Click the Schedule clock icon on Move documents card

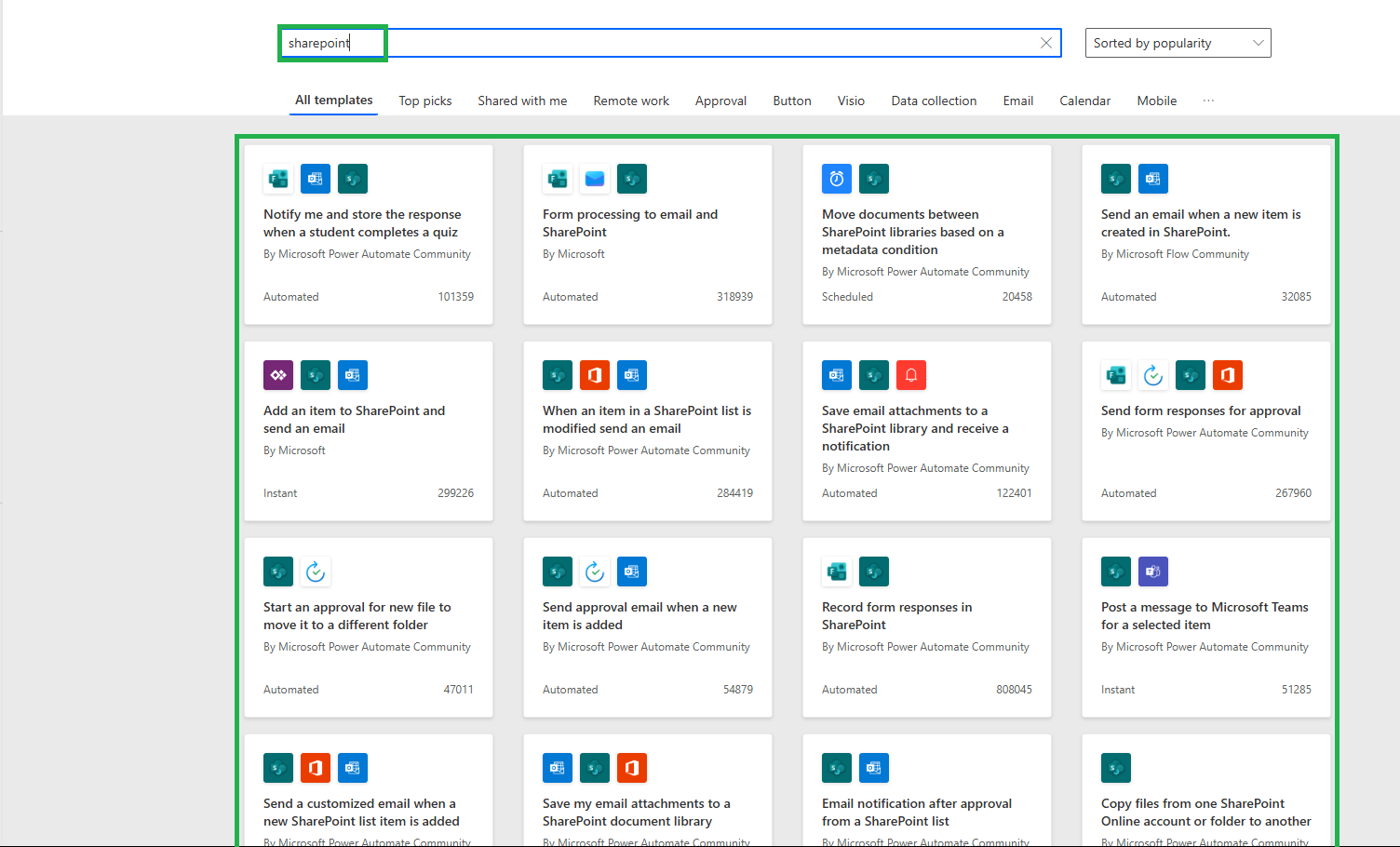[x=837, y=179]
